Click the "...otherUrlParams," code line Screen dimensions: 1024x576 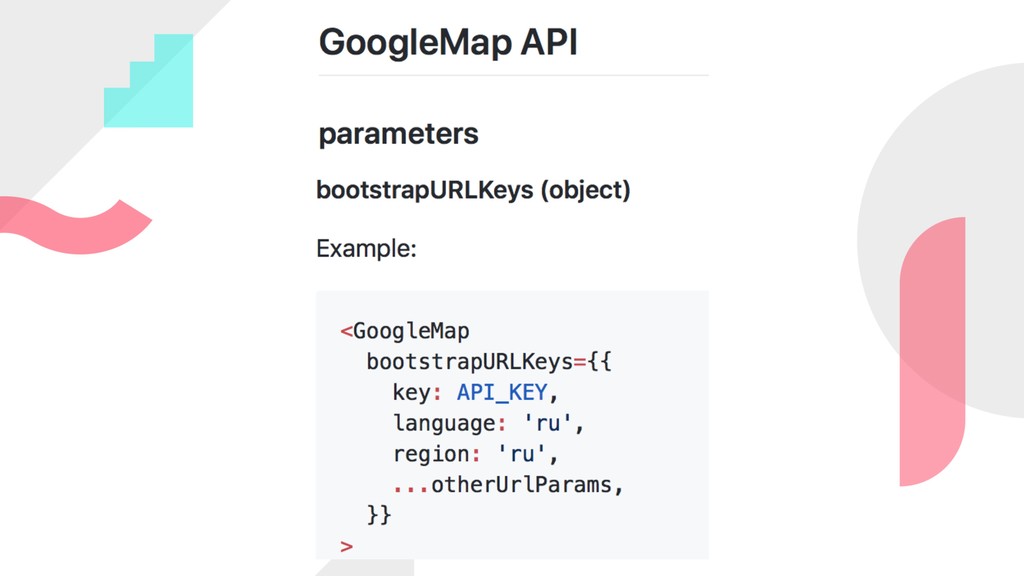(x=508, y=485)
